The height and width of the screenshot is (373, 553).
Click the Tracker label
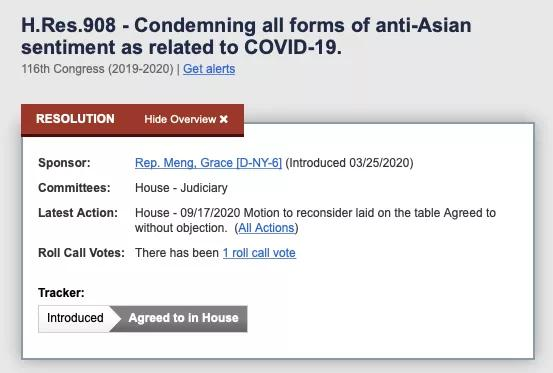[61, 293]
